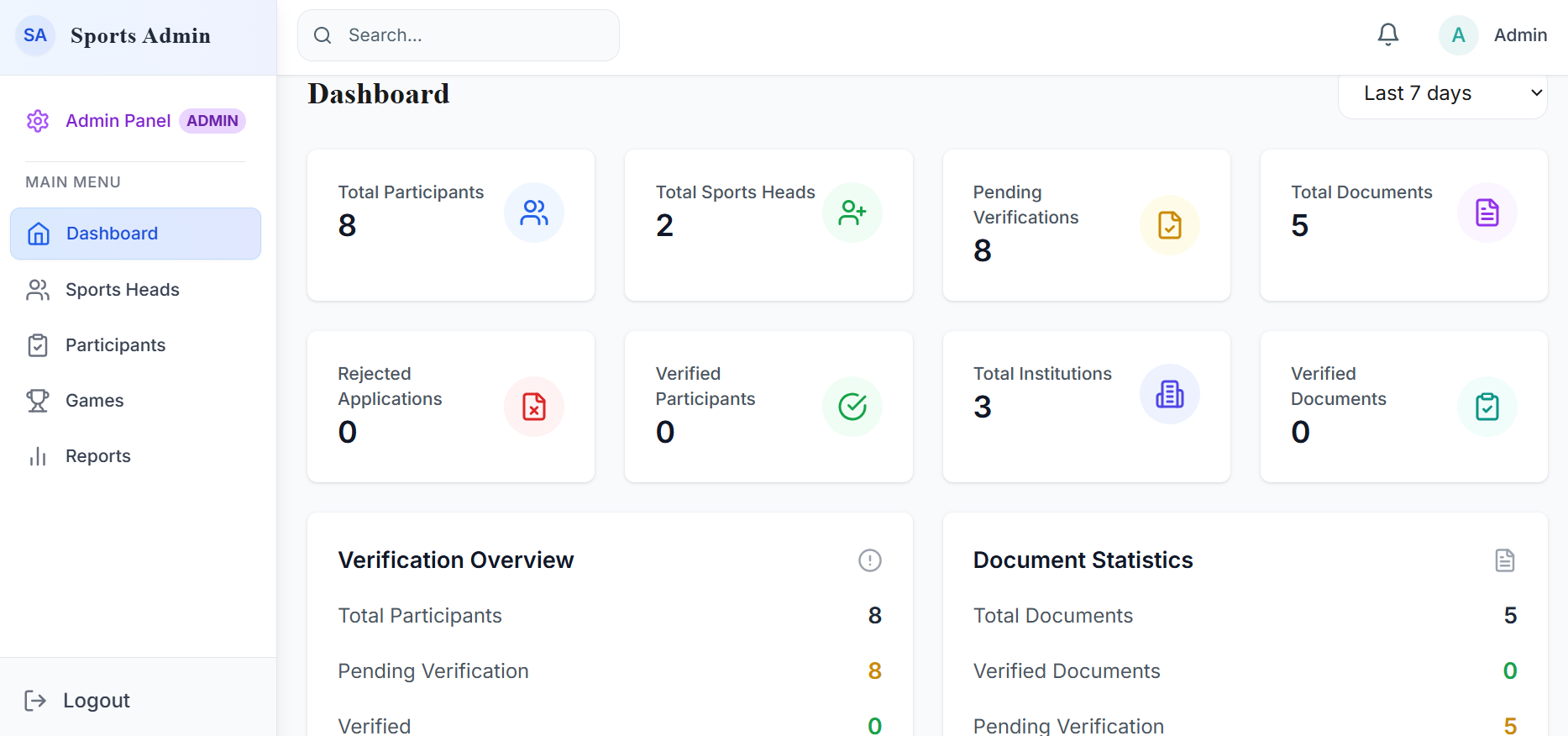Click the Reports bar chart icon

pos(38,456)
